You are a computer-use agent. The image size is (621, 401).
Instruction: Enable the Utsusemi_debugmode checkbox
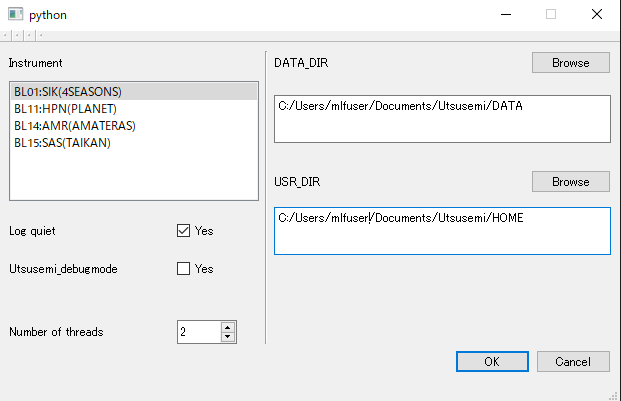(183, 268)
